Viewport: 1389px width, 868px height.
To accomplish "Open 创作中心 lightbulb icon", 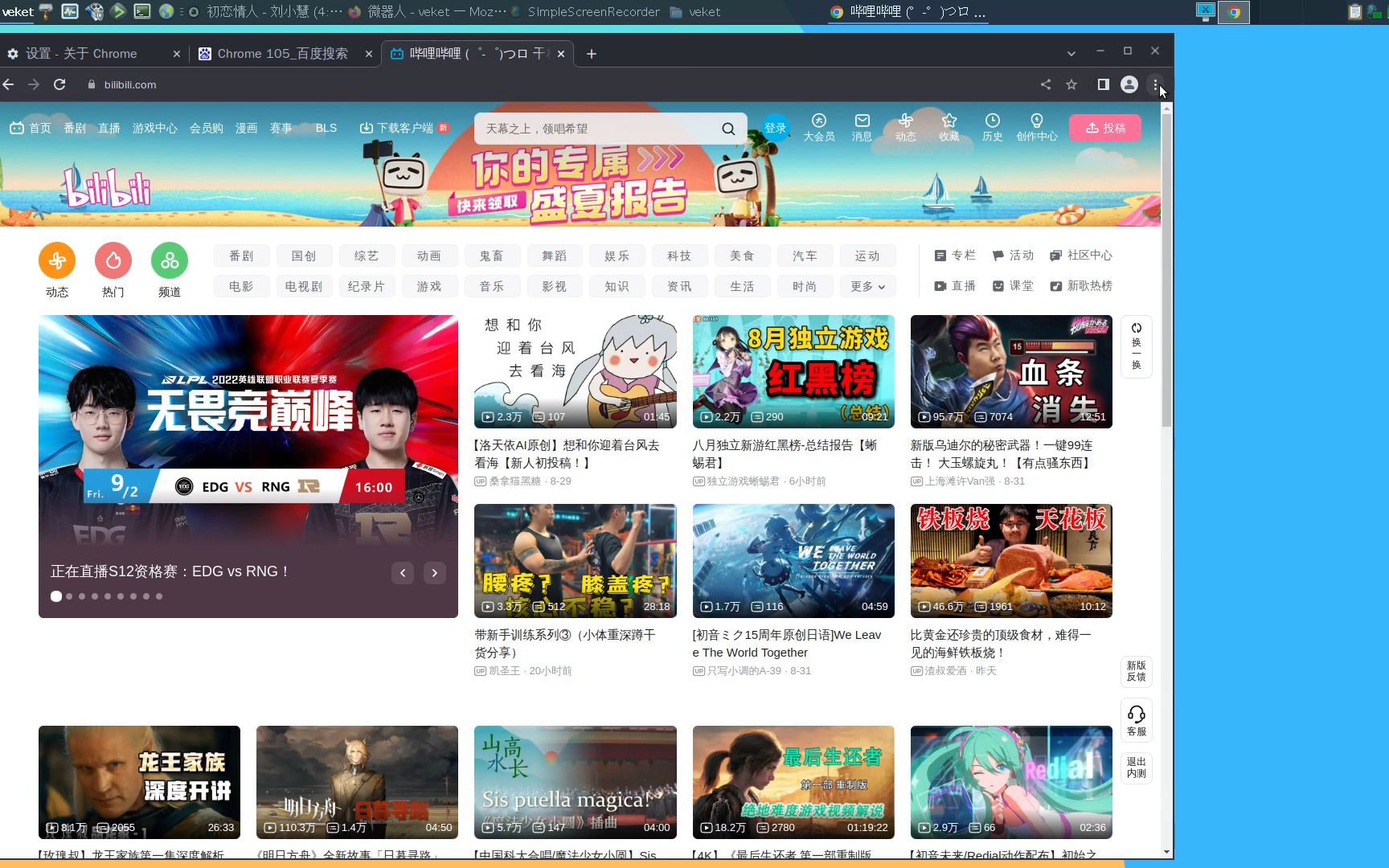I will tap(1037, 128).
